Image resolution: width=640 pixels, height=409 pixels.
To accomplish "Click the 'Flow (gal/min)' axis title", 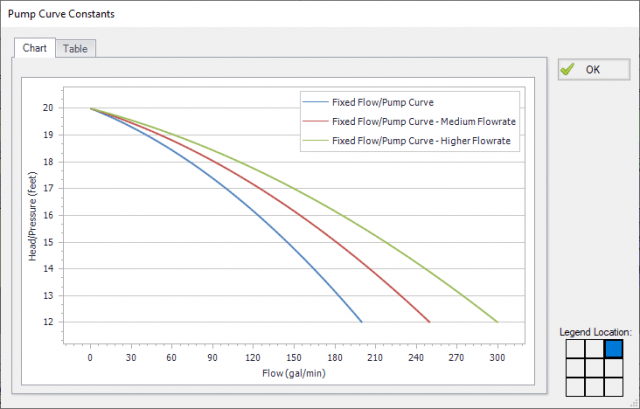I will click(294, 373).
